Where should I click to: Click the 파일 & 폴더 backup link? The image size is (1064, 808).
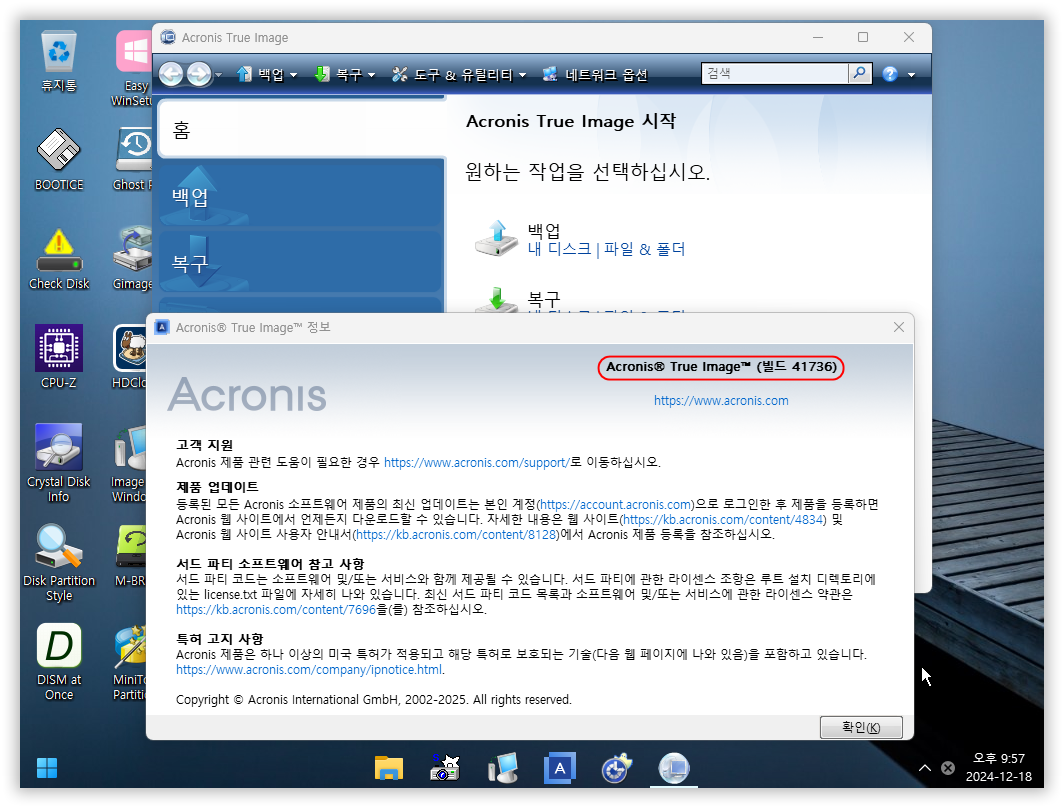(x=644, y=249)
